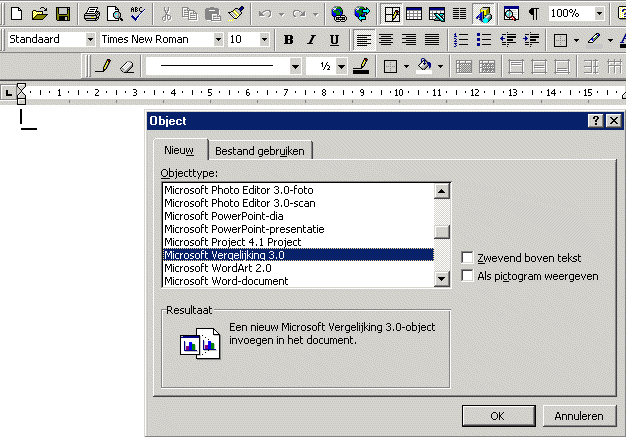Viewport: 626px width, 437px height.
Task: Expand the Times New Roman font list
Action: click(218, 40)
